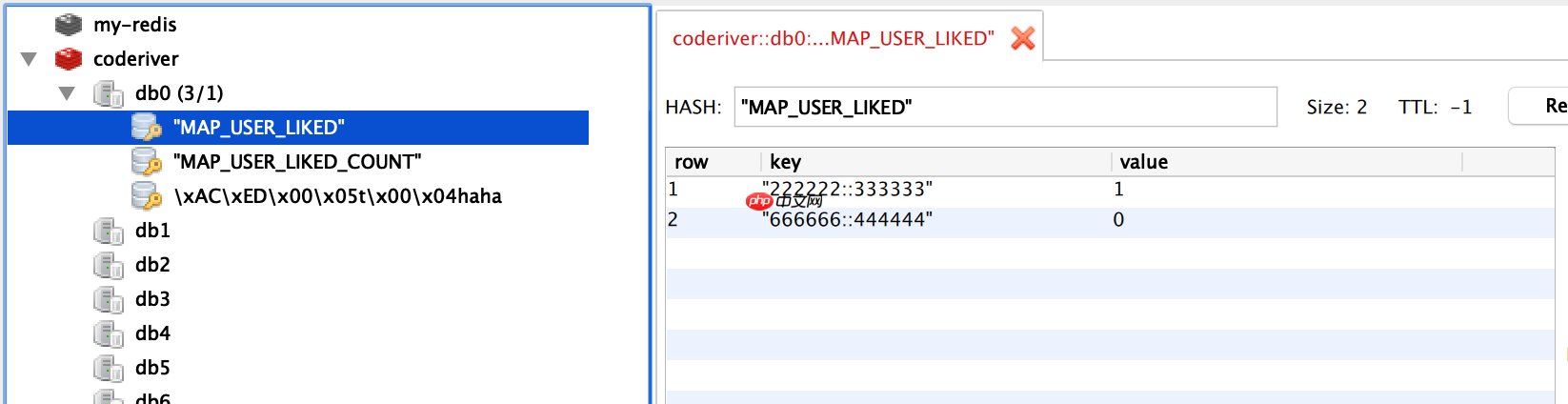1568x404 pixels.
Task: Click the db2 database icon
Action: click(109, 265)
